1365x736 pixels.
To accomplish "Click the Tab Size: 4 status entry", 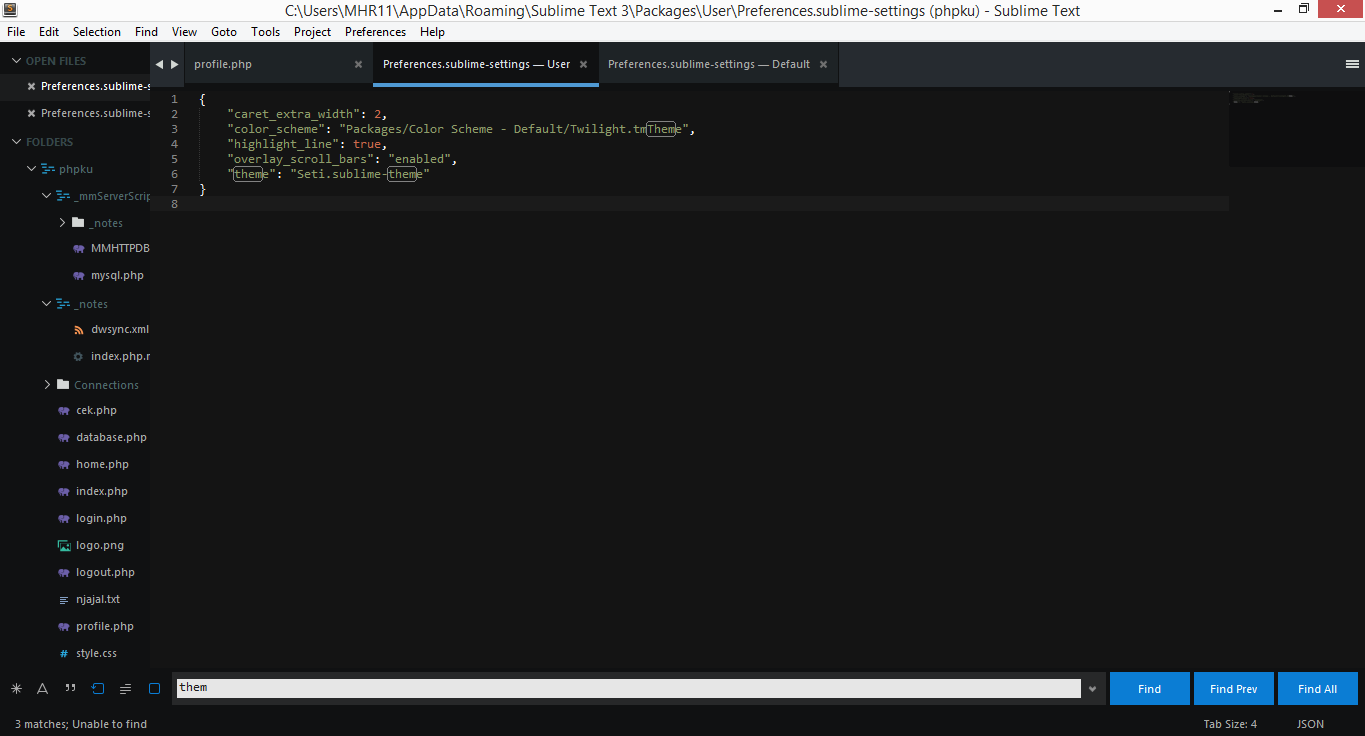I will 1230,724.
